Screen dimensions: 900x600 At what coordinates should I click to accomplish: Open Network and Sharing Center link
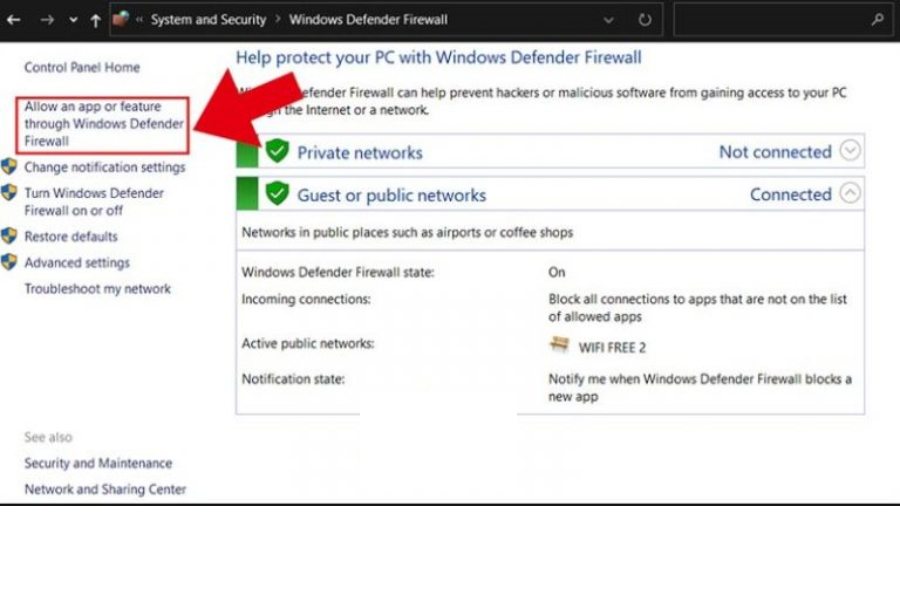(105, 489)
